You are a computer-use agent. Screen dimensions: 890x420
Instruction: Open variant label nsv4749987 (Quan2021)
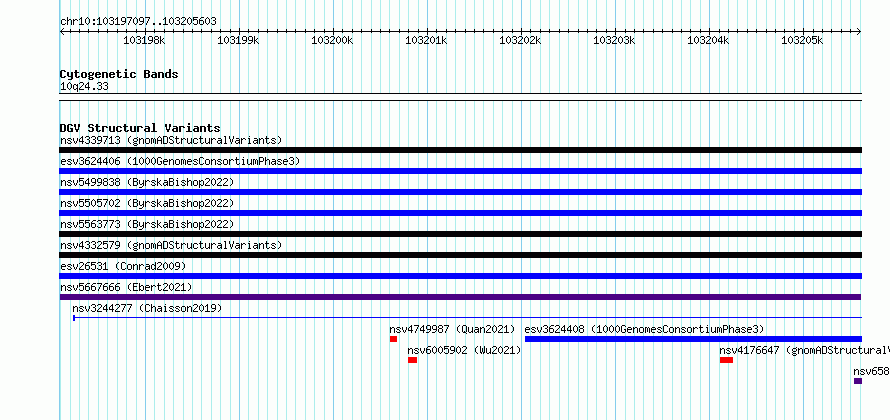tap(452, 329)
